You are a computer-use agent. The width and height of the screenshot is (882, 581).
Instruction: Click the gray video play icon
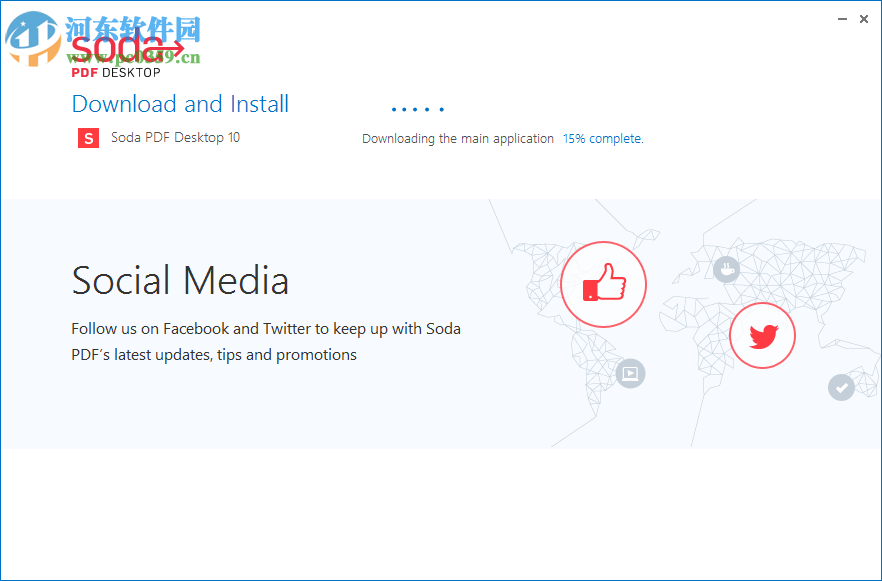pyautogui.click(x=630, y=373)
